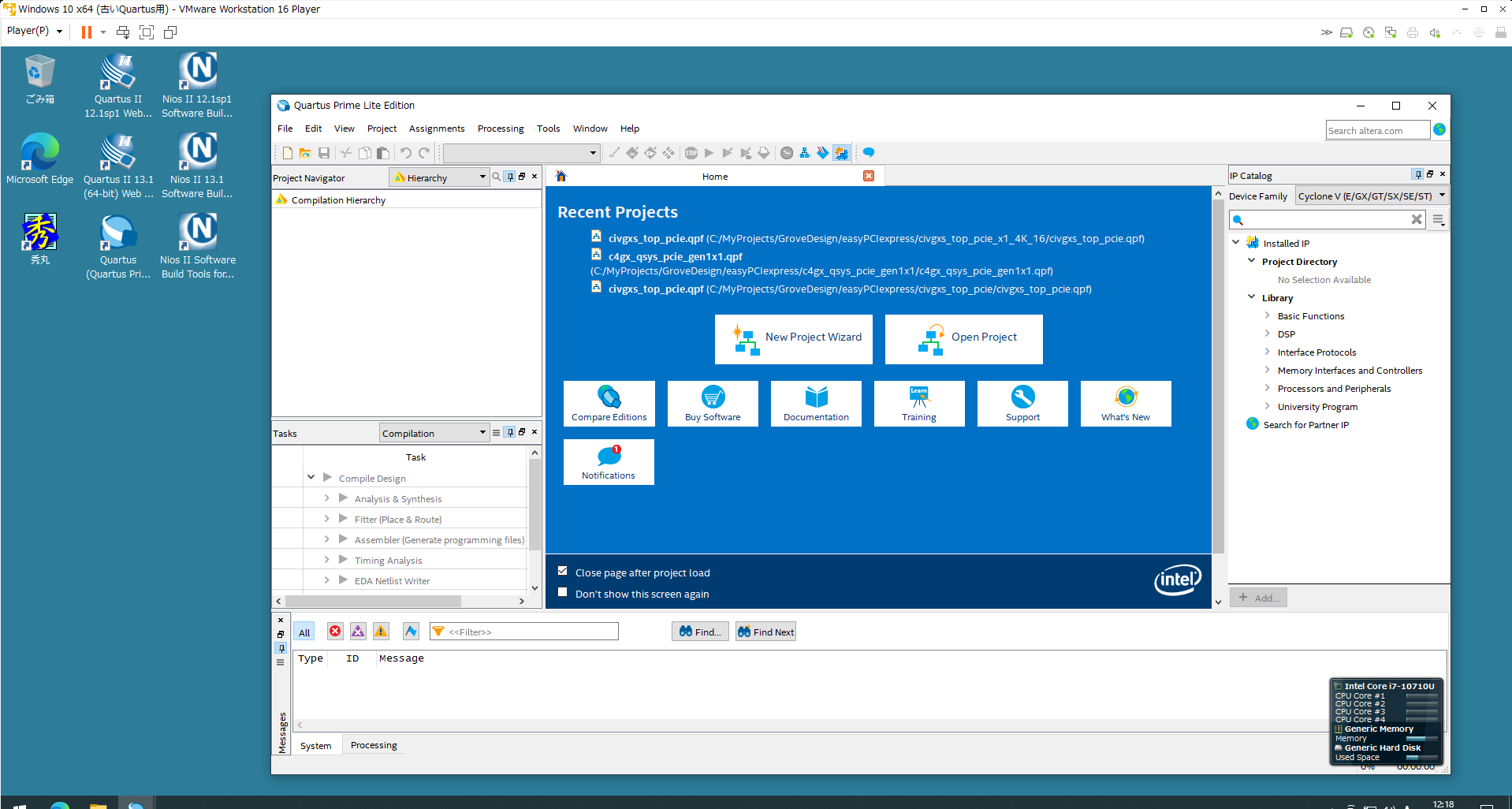Screen dimensions: 1512x809
Task: Click the blue flag message filter icon
Action: (x=411, y=631)
